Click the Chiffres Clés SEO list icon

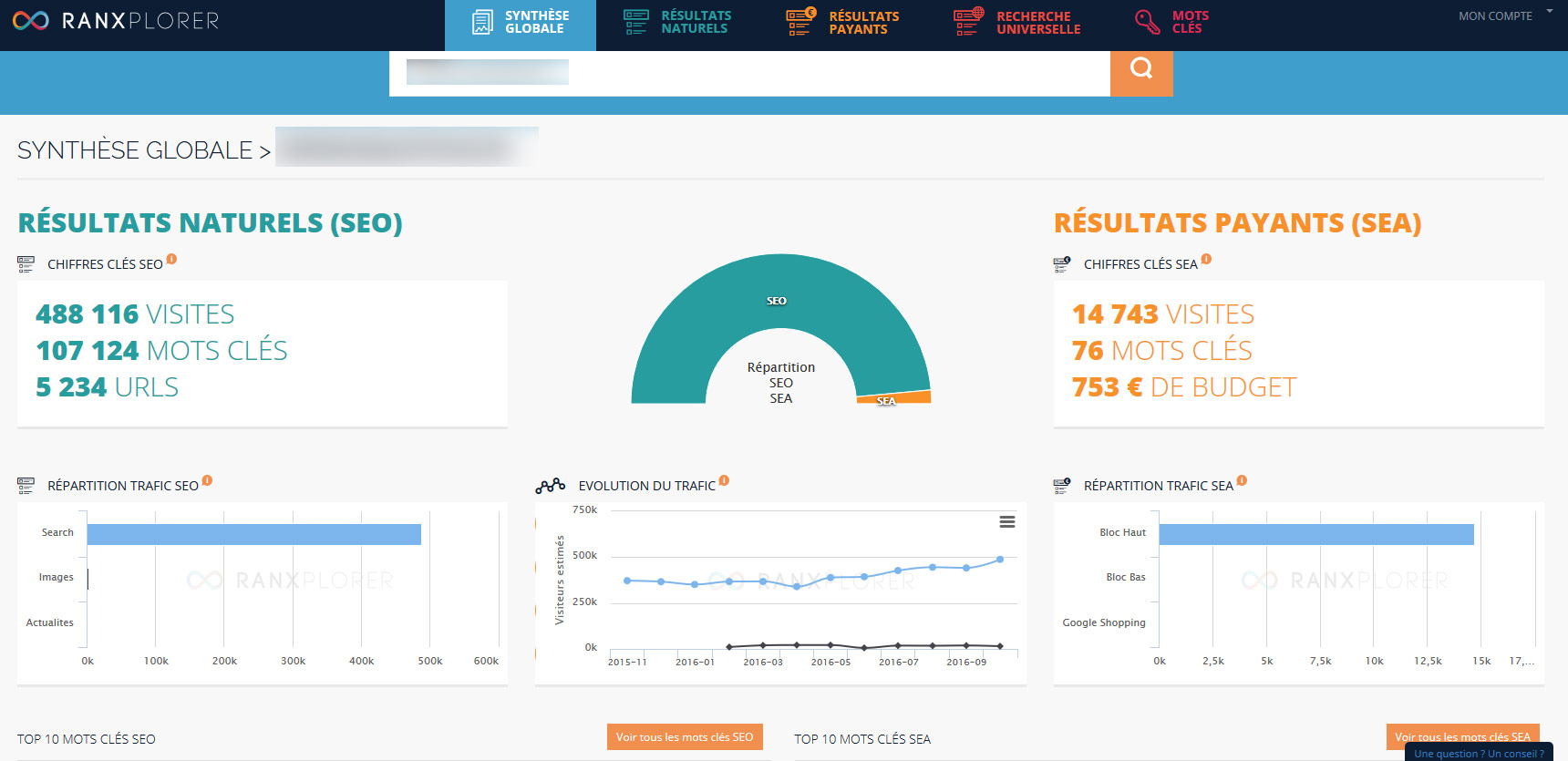pos(26,264)
